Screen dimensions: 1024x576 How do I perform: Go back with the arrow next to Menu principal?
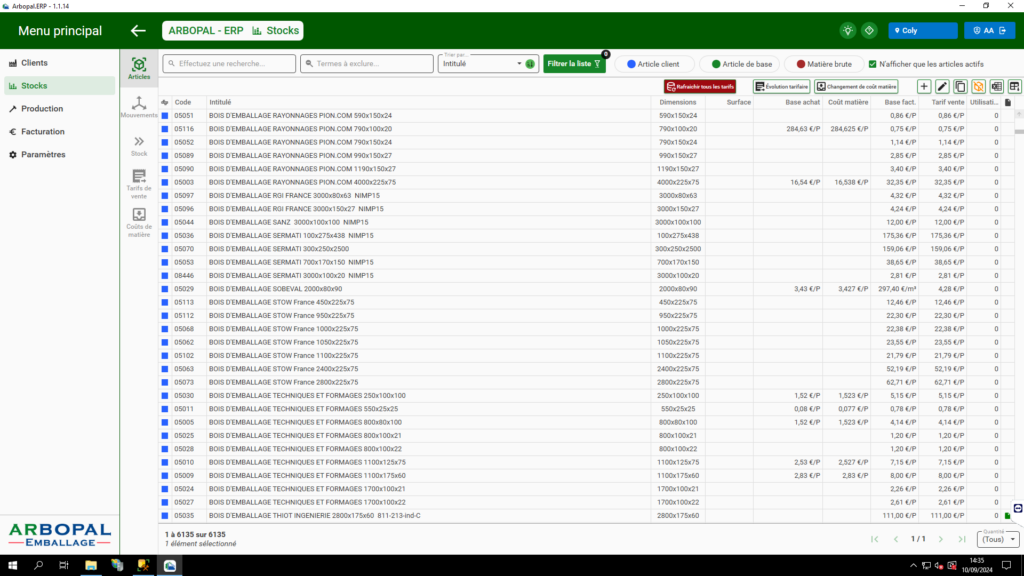(x=138, y=31)
